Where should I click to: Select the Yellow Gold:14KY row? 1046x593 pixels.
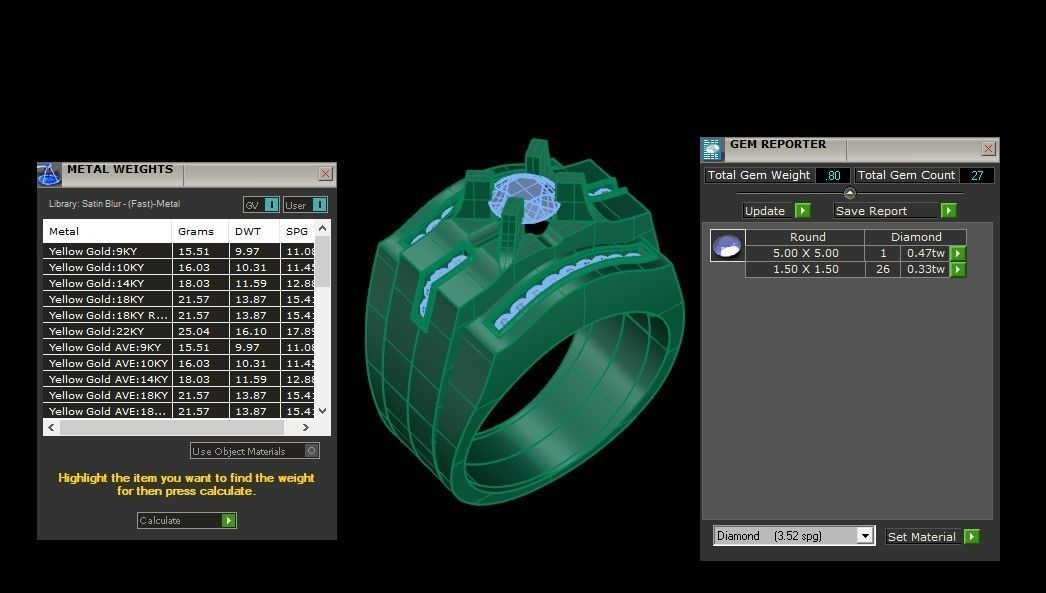(x=179, y=283)
